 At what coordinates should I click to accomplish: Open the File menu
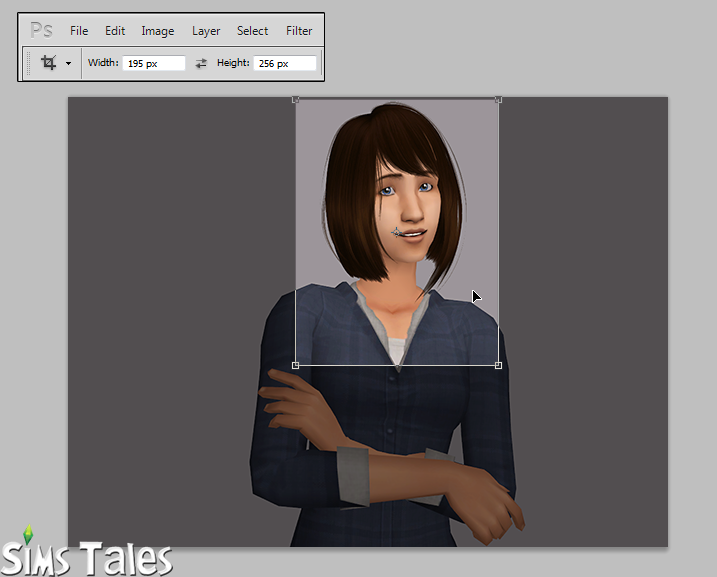[79, 31]
